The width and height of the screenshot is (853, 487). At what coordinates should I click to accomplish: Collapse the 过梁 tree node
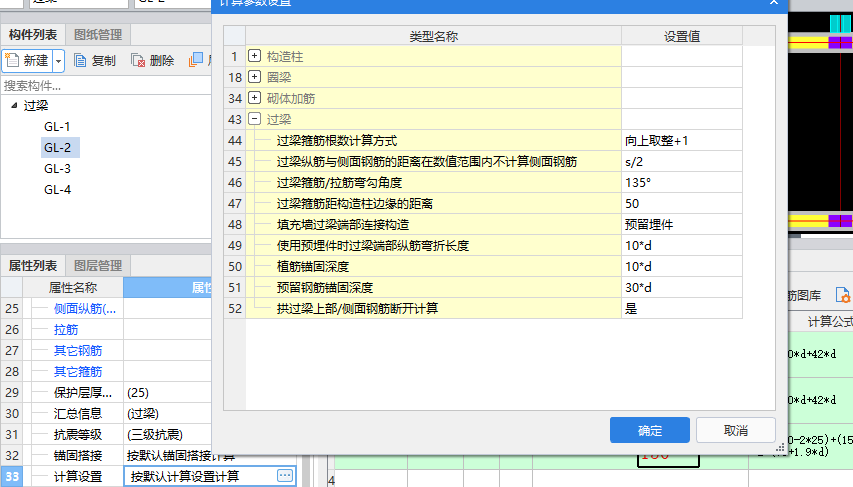click(x=15, y=105)
